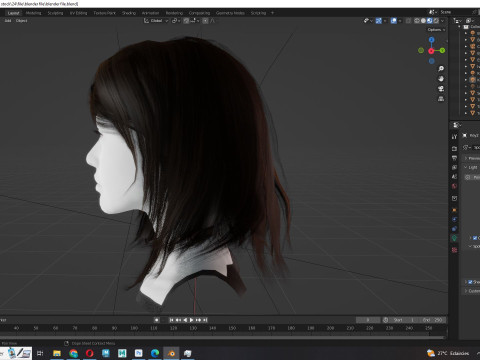Open Photoshop from the taskbar
This screenshot has height=360, width=480.
(138, 353)
